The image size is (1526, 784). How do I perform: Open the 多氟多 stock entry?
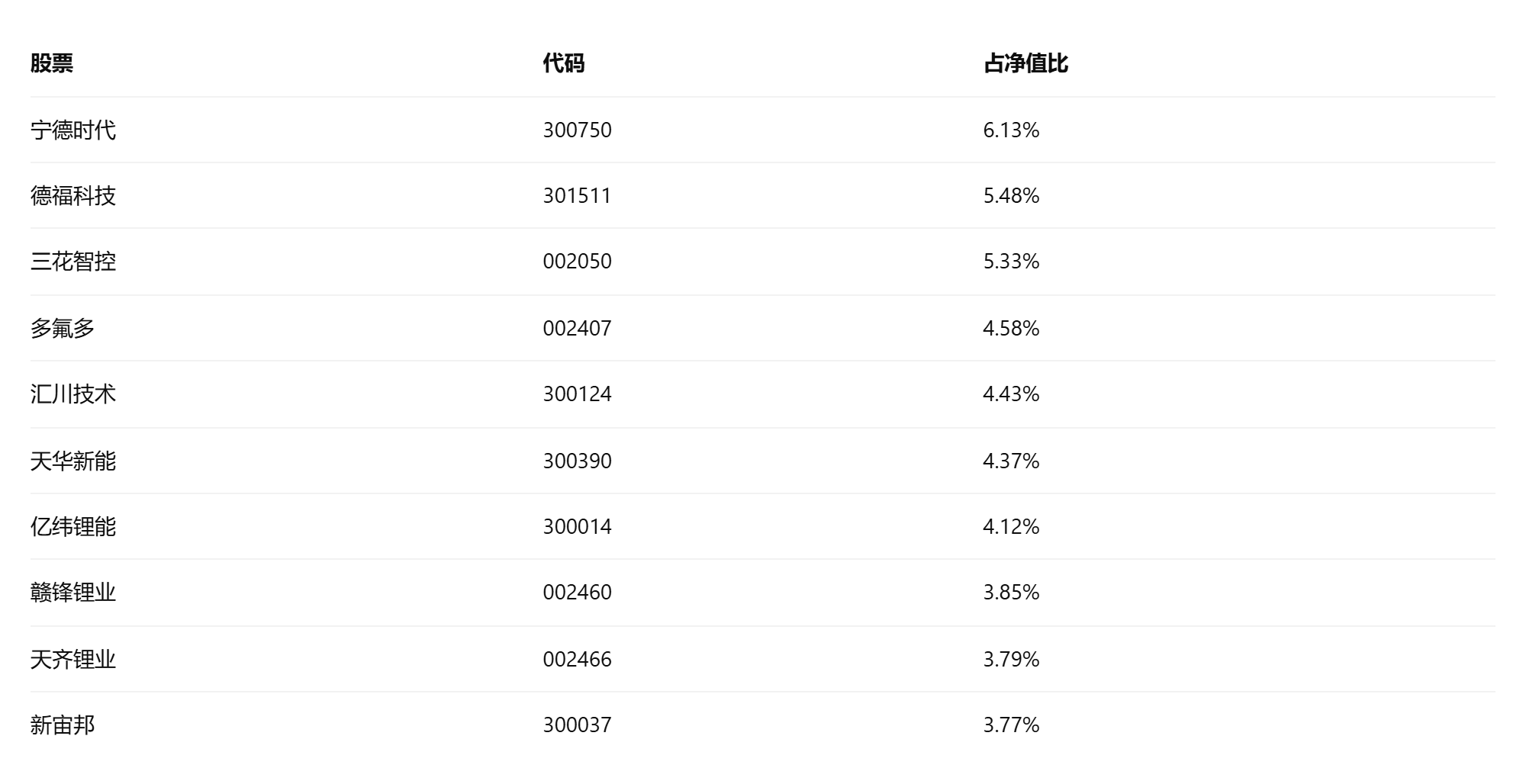(x=63, y=329)
